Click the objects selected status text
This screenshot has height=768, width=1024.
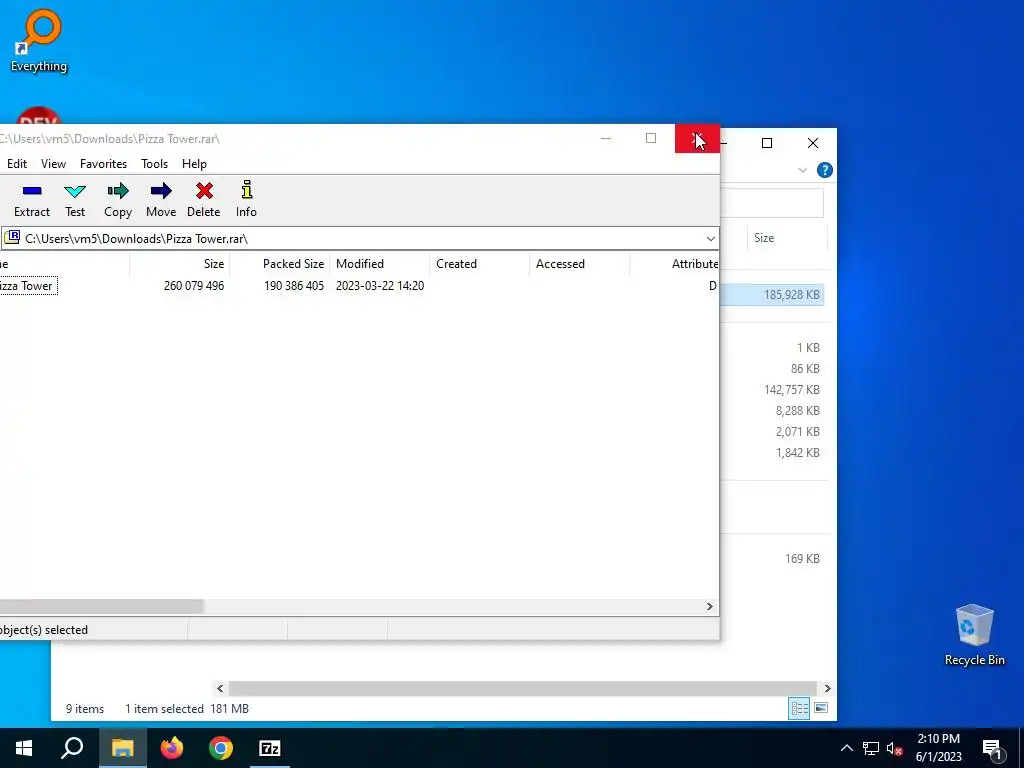point(44,630)
